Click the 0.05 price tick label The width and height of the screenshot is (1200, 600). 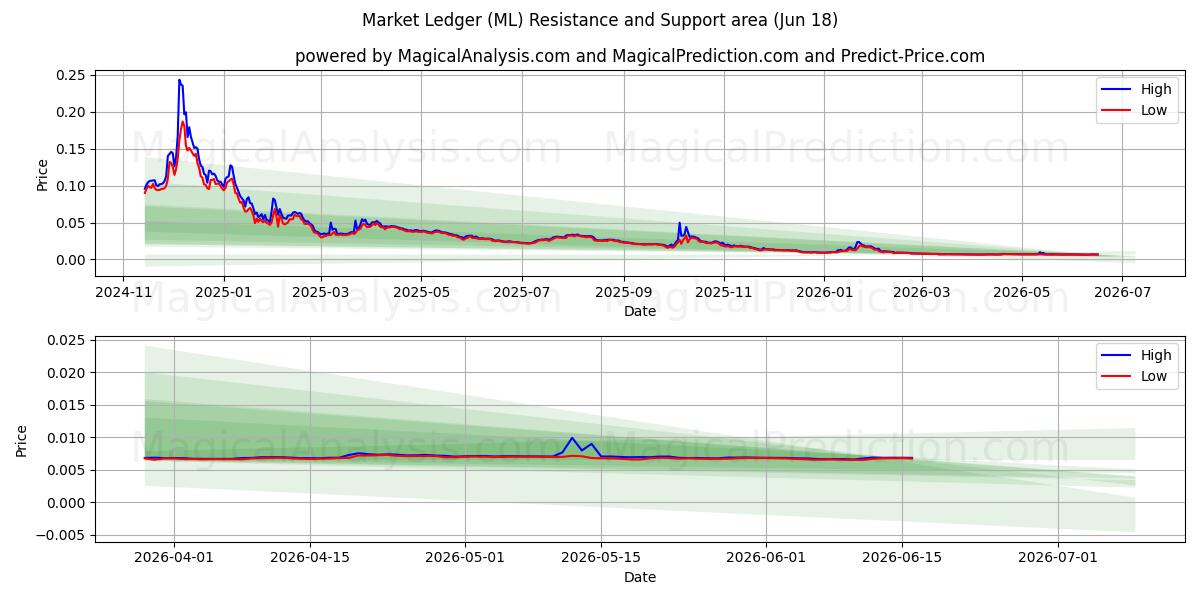pos(70,223)
